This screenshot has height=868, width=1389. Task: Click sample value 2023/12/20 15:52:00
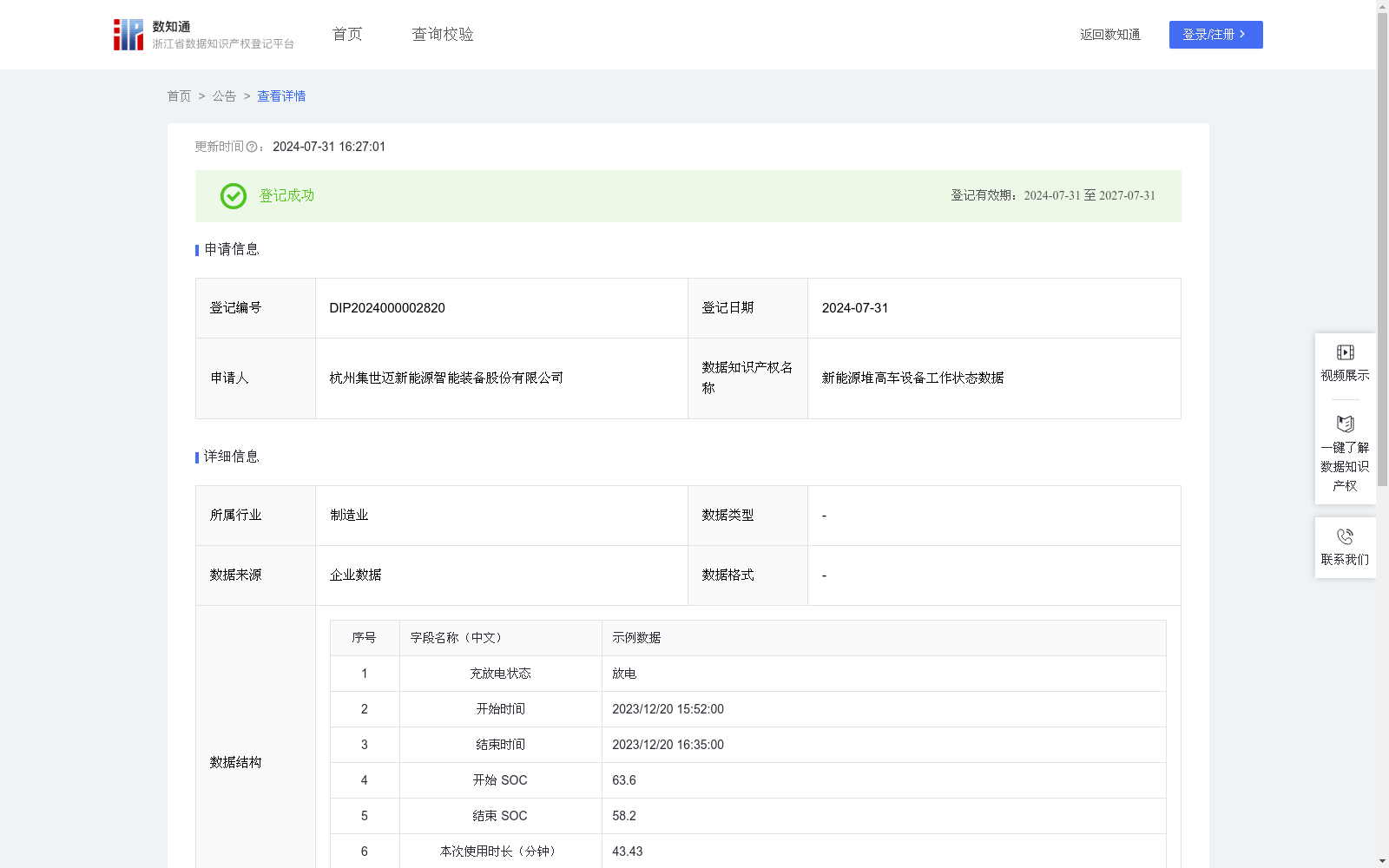[x=668, y=709]
